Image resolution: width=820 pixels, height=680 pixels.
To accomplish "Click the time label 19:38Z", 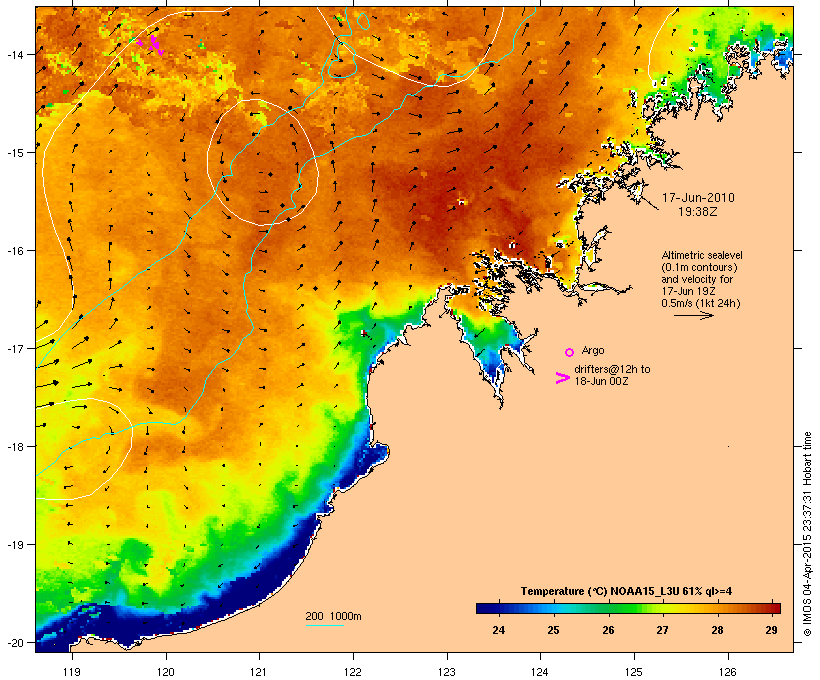I will pyautogui.click(x=698, y=212).
